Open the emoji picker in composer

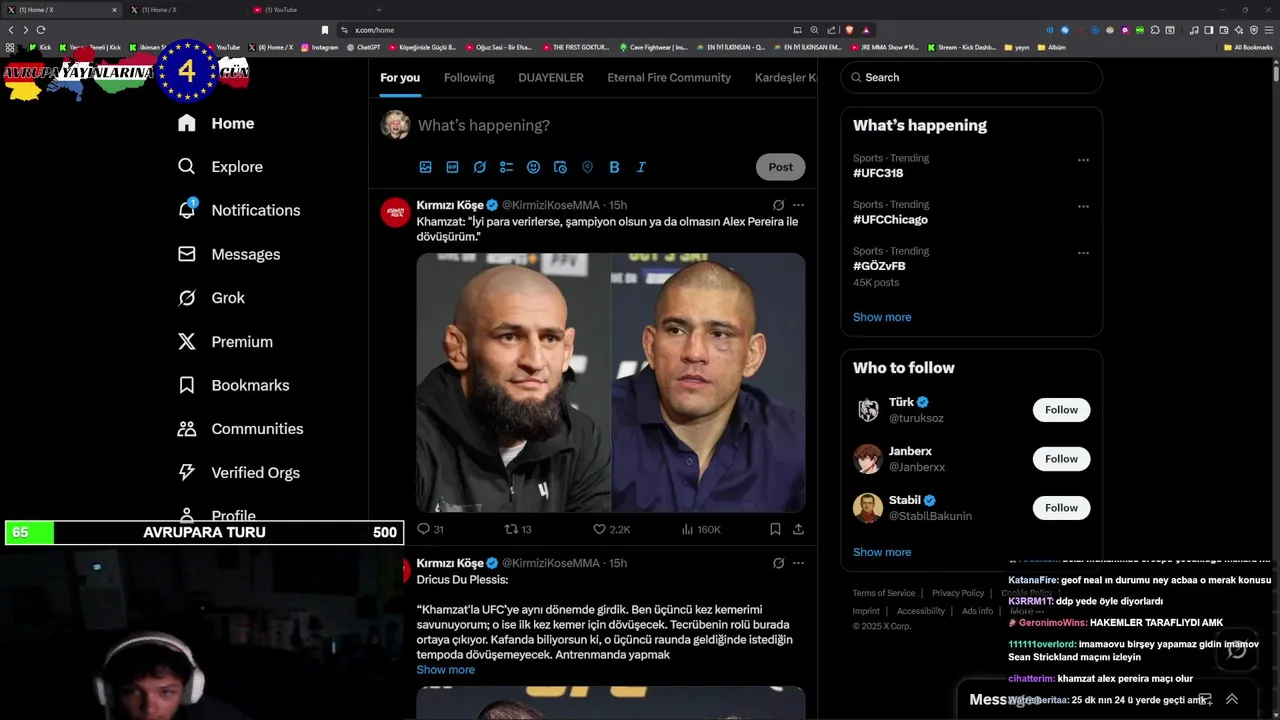coord(533,167)
